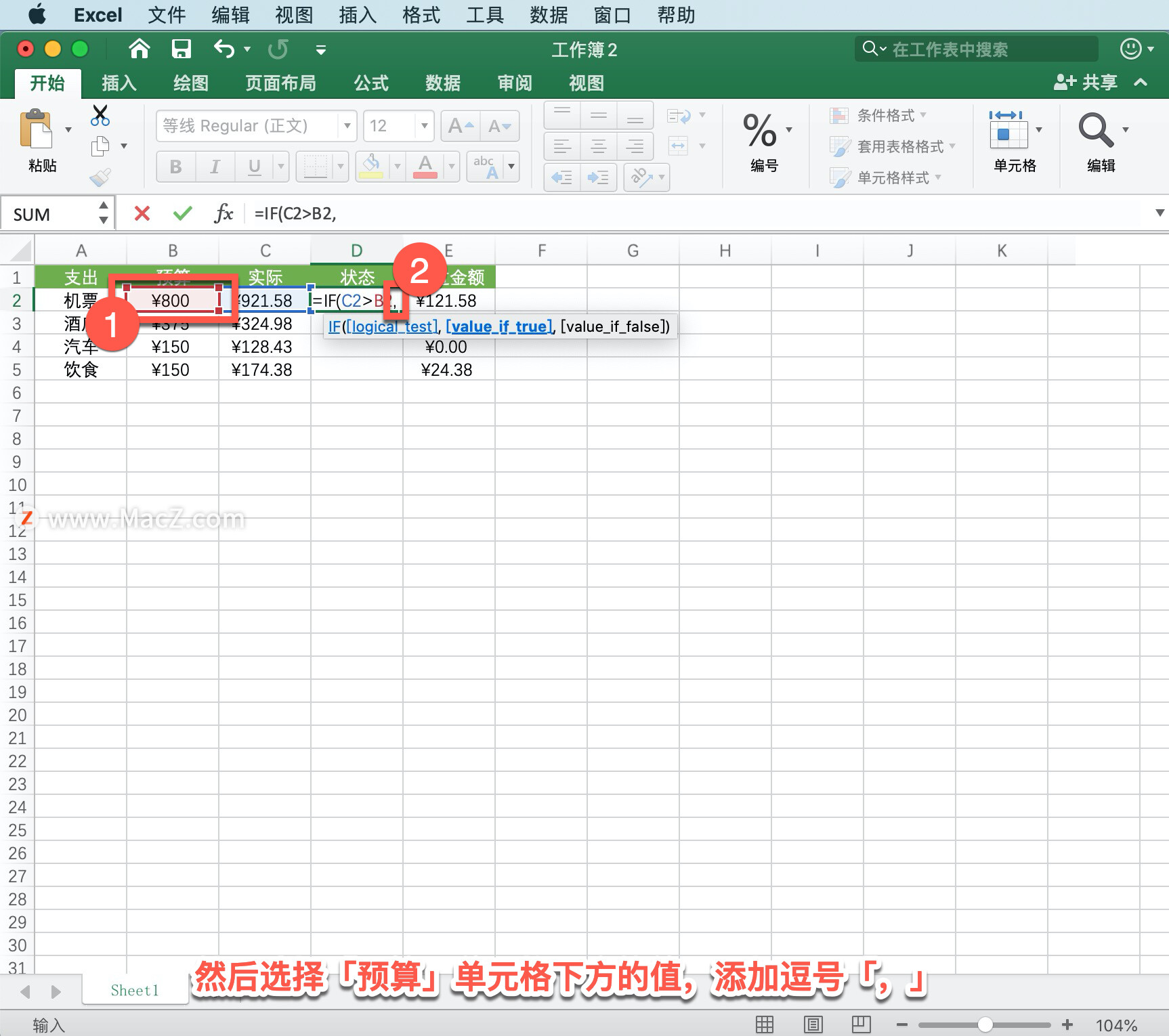Cancel formula entry with red X
1169x1036 pixels.
(x=142, y=214)
